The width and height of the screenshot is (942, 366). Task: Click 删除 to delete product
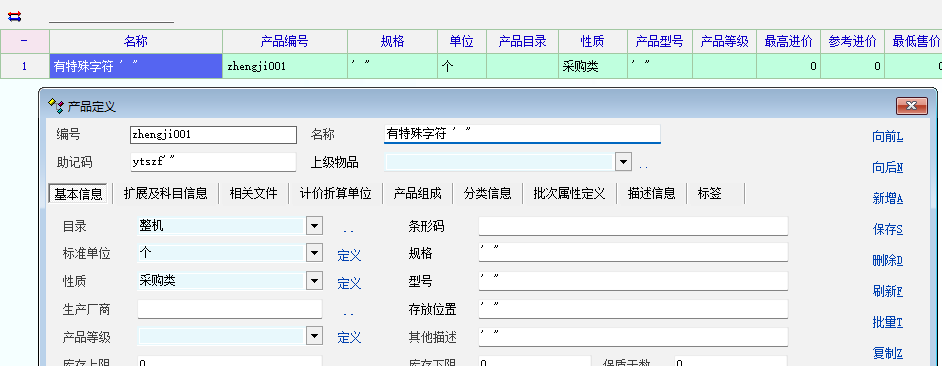click(x=887, y=260)
